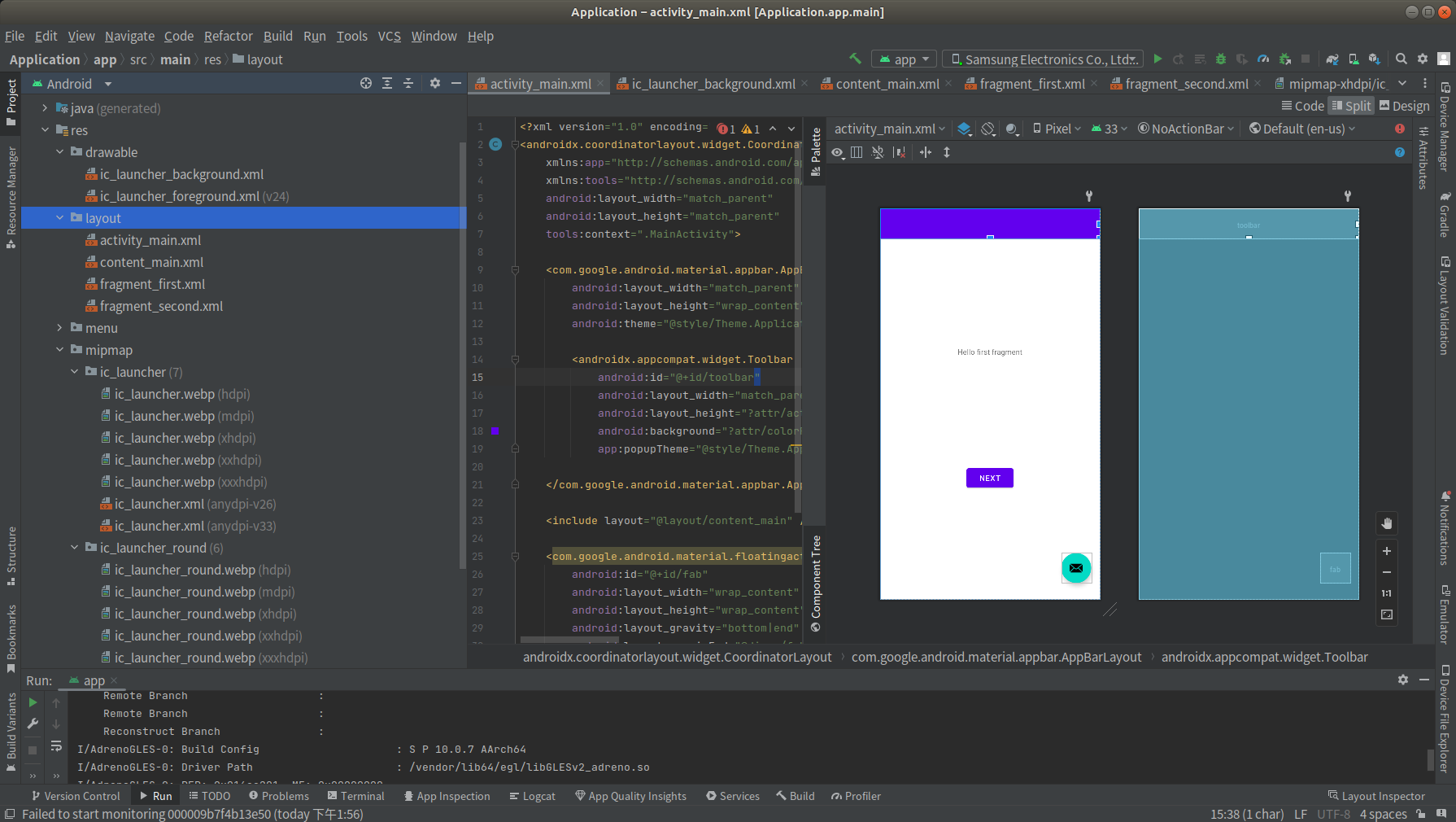Open the Build menu

[x=277, y=36]
